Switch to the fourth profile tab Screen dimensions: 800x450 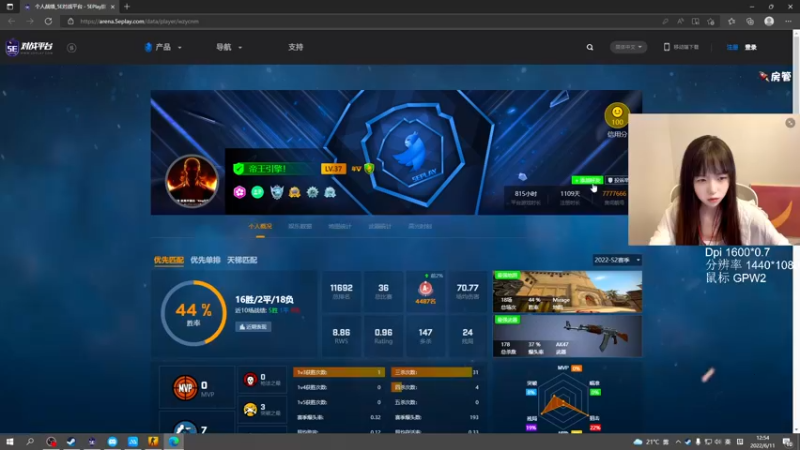point(380,227)
